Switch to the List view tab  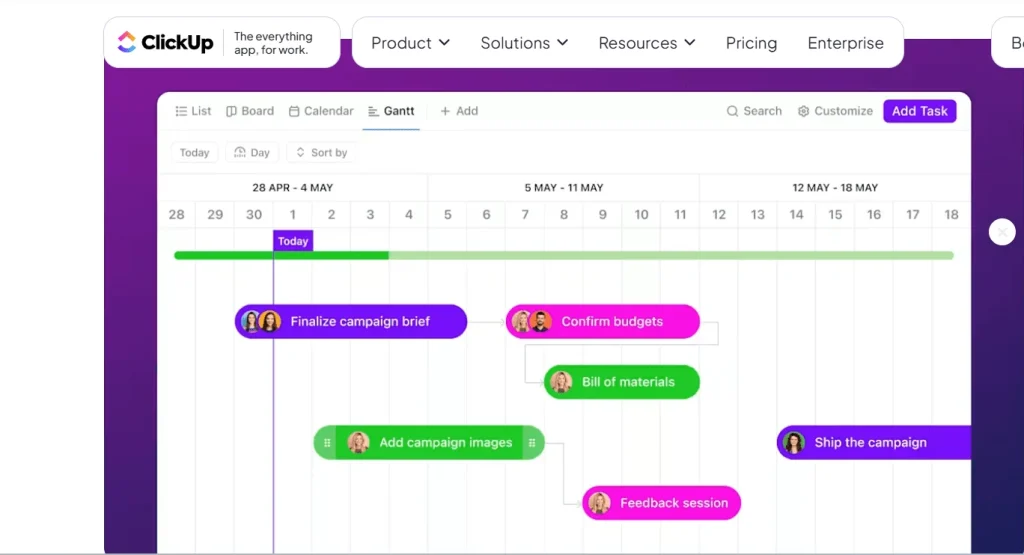(193, 111)
